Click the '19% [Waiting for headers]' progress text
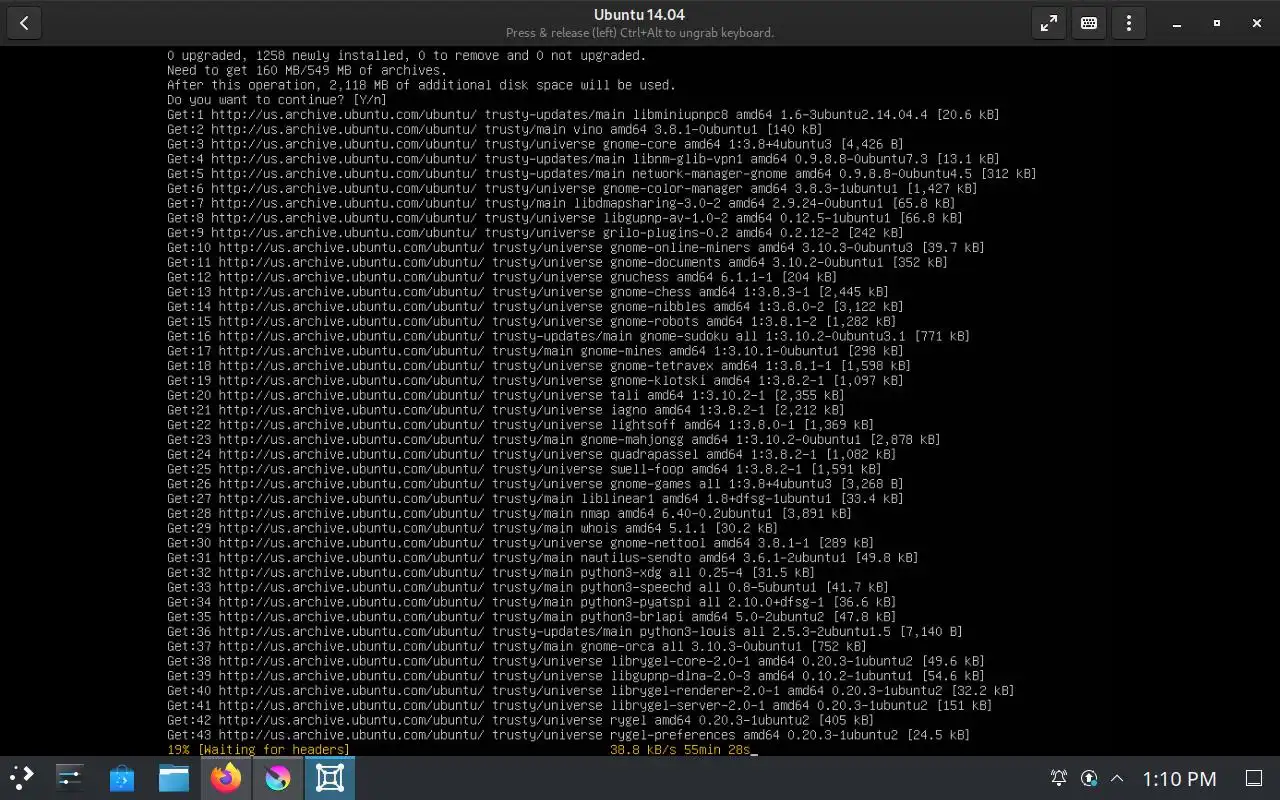 (x=259, y=749)
